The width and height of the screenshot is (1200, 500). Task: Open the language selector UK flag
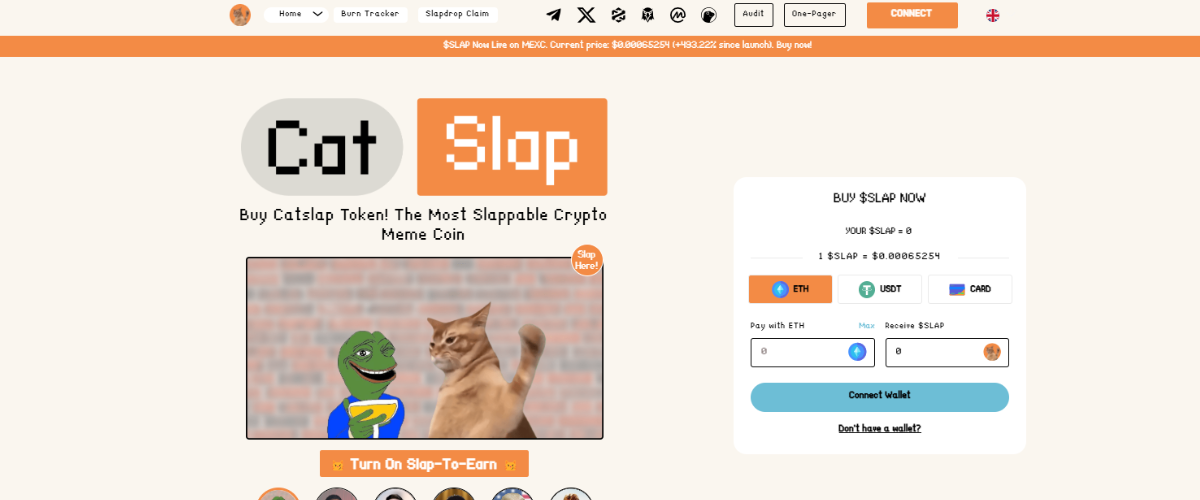pyautogui.click(x=992, y=15)
